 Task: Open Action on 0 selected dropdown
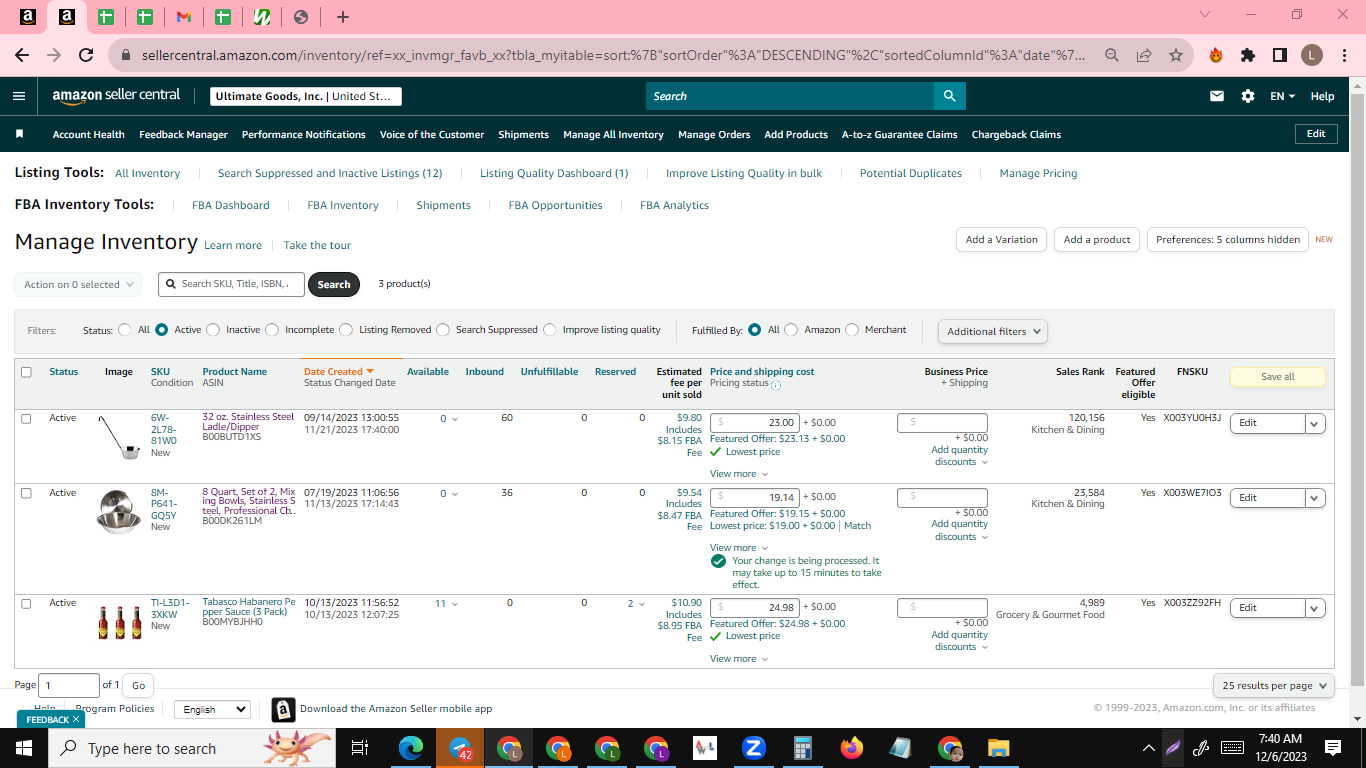(x=78, y=284)
